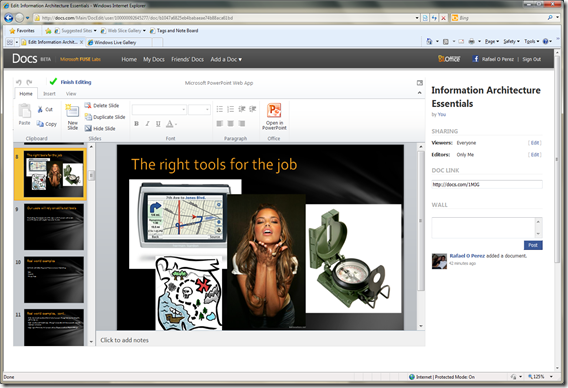The height and width of the screenshot is (388, 568).
Task: Open the font color dropdown arrow
Action: coord(176,124)
